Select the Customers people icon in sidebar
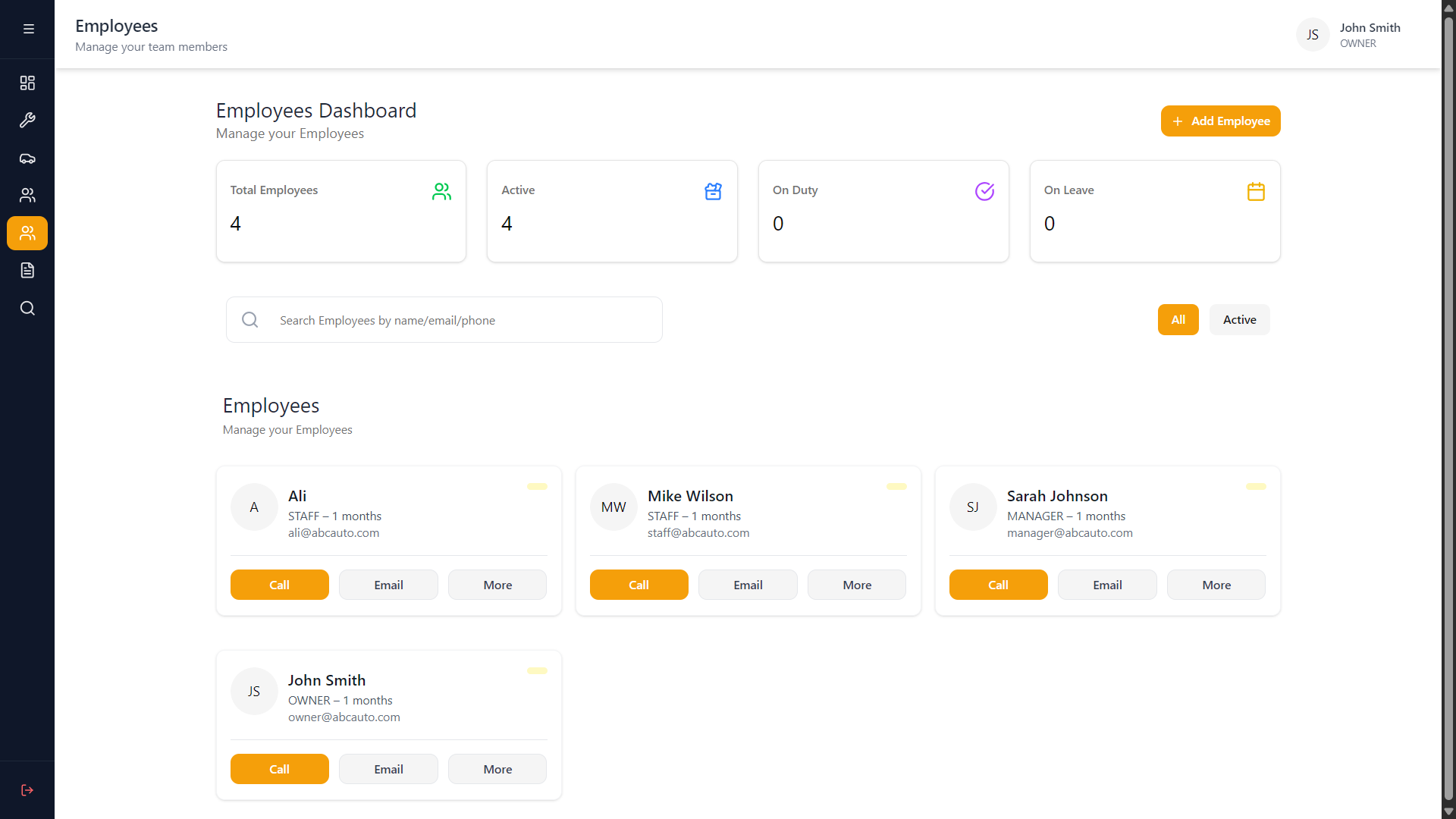 [x=27, y=196]
